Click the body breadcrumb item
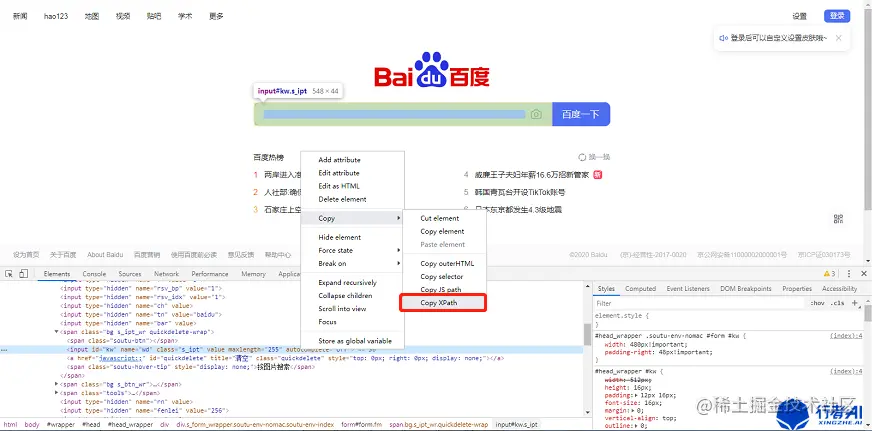The image size is (872, 431). pos(32,424)
